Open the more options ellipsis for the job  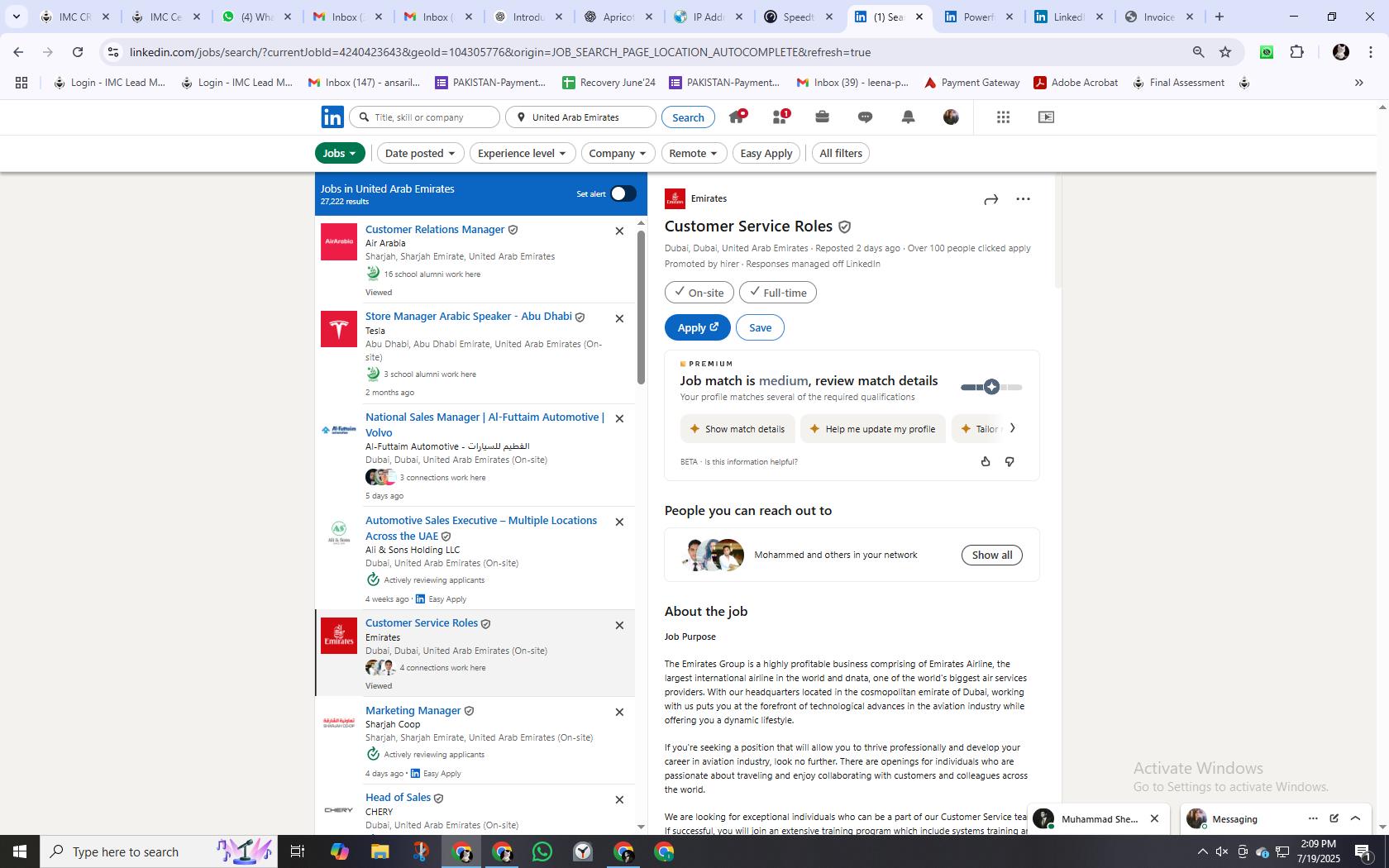tap(1023, 199)
